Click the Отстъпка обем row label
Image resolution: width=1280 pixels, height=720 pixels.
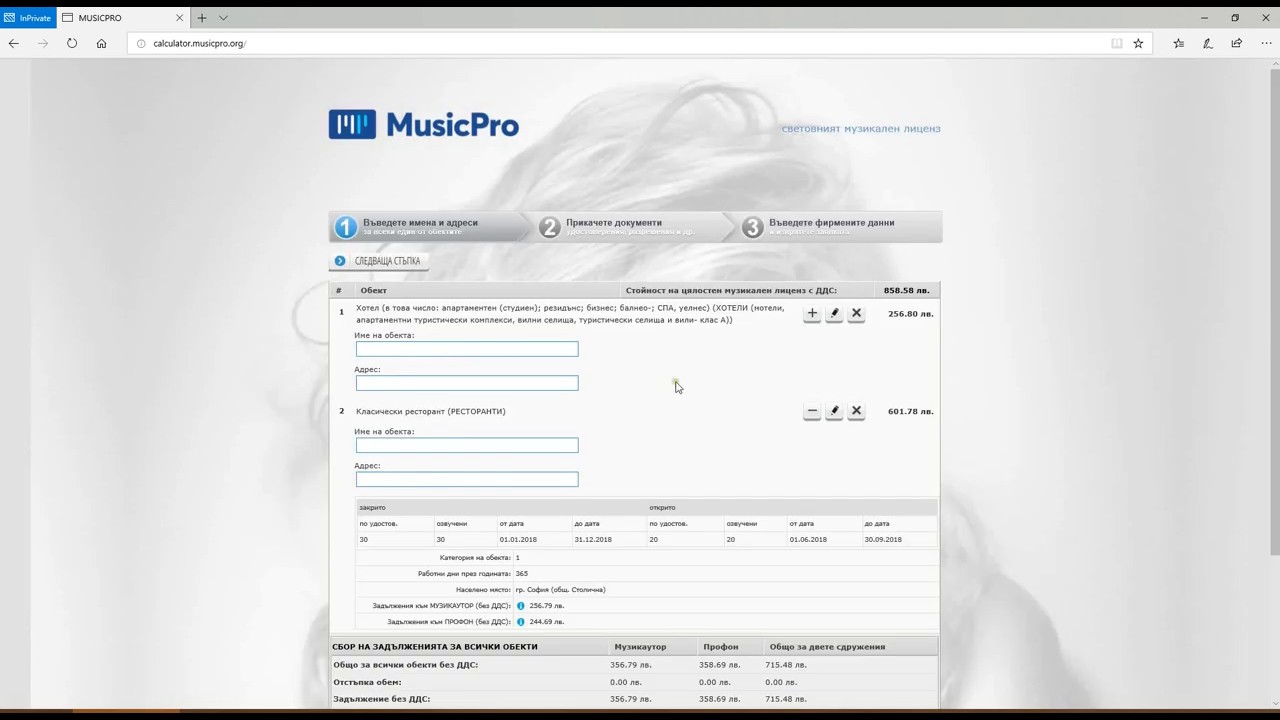click(367, 682)
